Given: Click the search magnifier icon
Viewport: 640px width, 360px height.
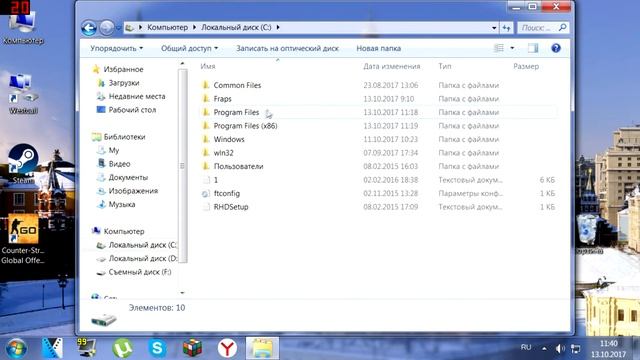Looking at the screenshot, I should coord(562,27).
